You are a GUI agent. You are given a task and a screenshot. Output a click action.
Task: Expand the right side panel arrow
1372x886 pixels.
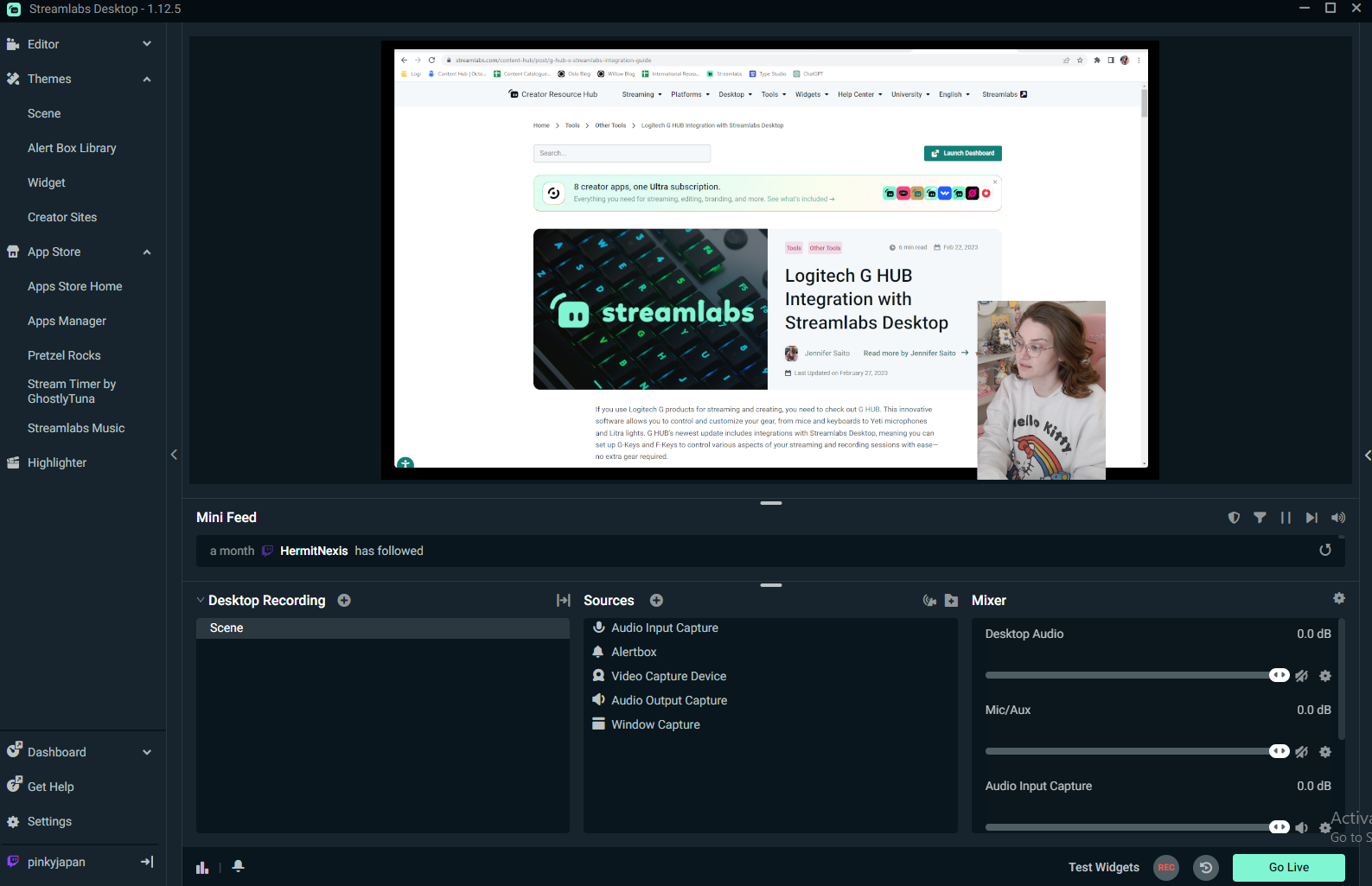1367,455
